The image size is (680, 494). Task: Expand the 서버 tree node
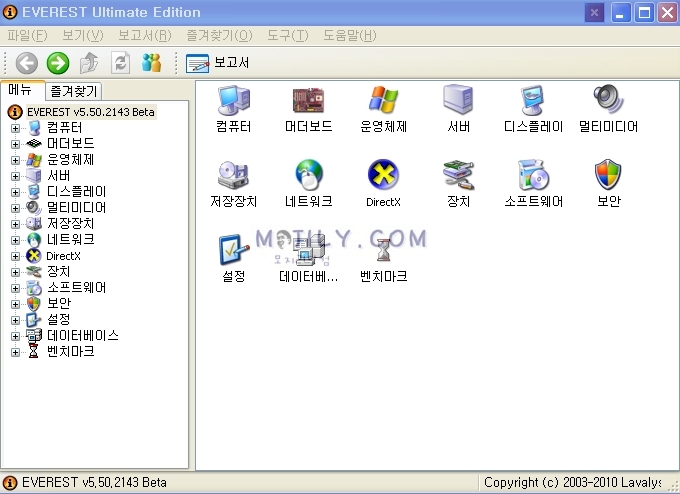15,176
